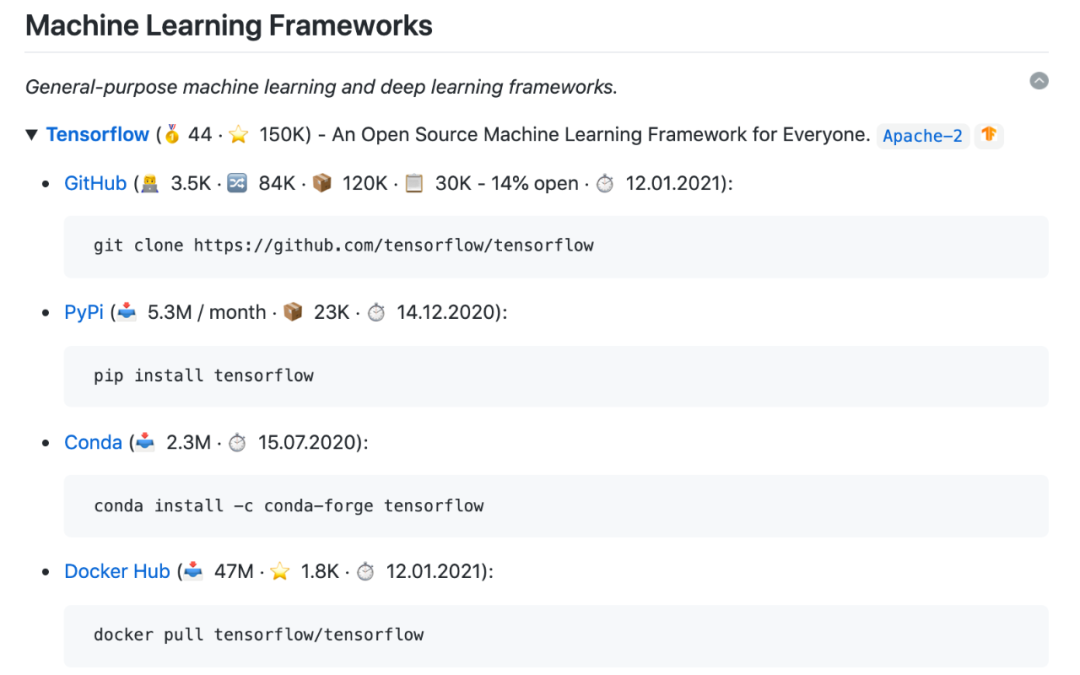
Task: Click the stopwatch icon in Docker Hub row
Action: (x=365, y=571)
